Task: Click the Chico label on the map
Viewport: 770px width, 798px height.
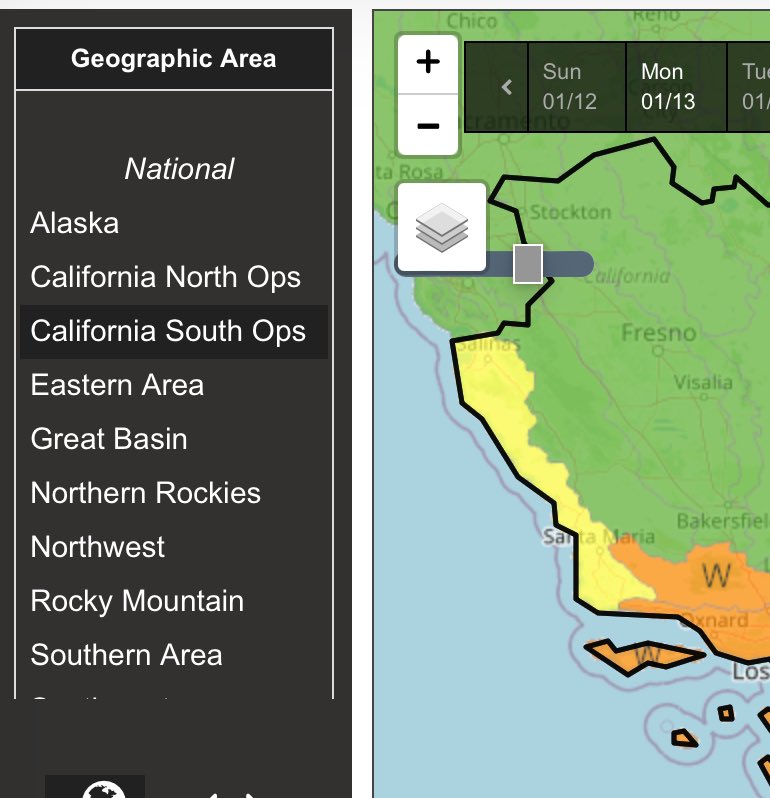Action: tap(472, 21)
